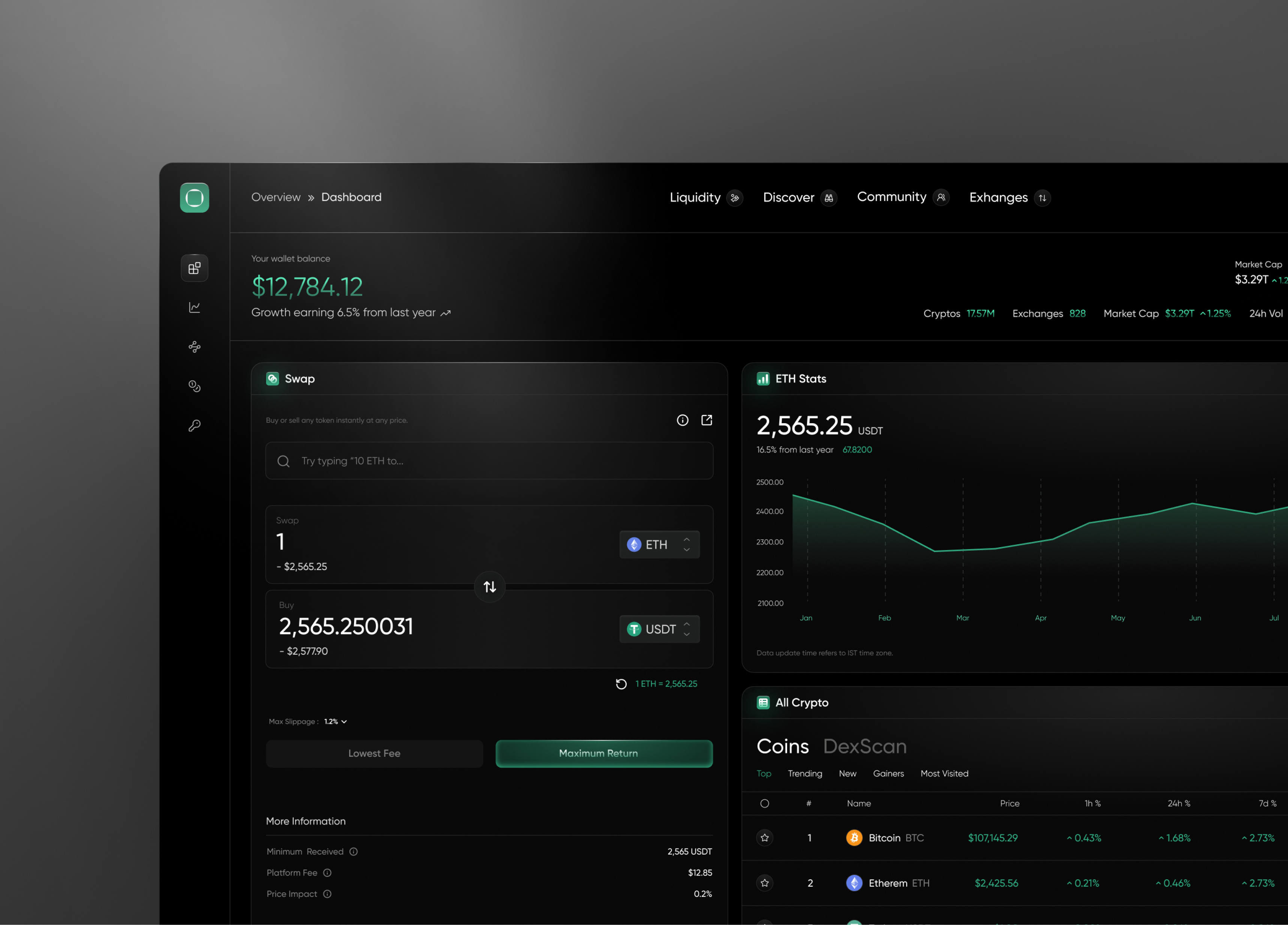Click the green app logo icon
This screenshot has height=925, width=1288.
[x=194, y=198]
